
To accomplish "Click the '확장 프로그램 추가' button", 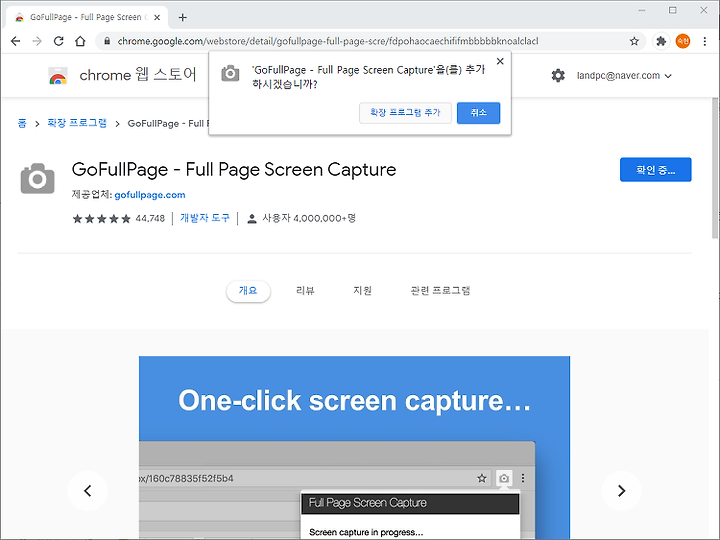I will pyautogui.click(x=405, y=113).
